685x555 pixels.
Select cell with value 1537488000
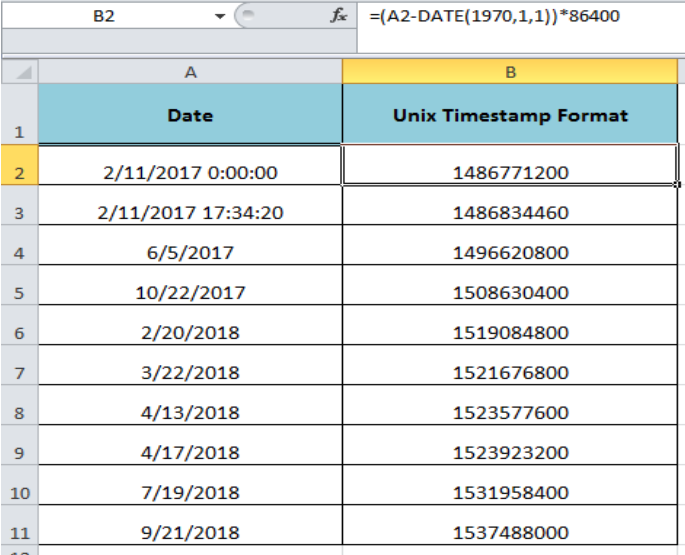[510, 525]
